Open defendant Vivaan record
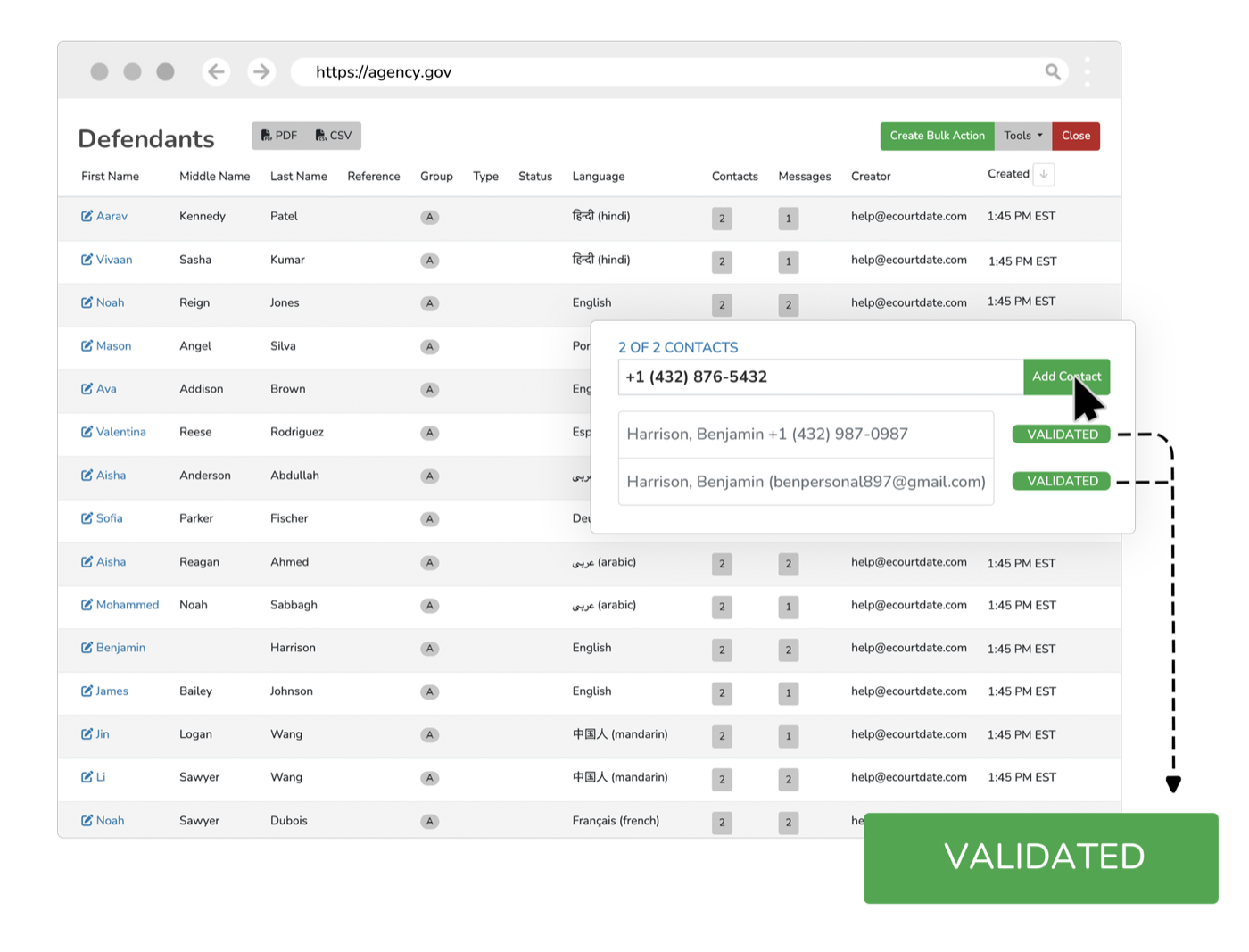The image size is (1249, 952). (x=114, y=260)
